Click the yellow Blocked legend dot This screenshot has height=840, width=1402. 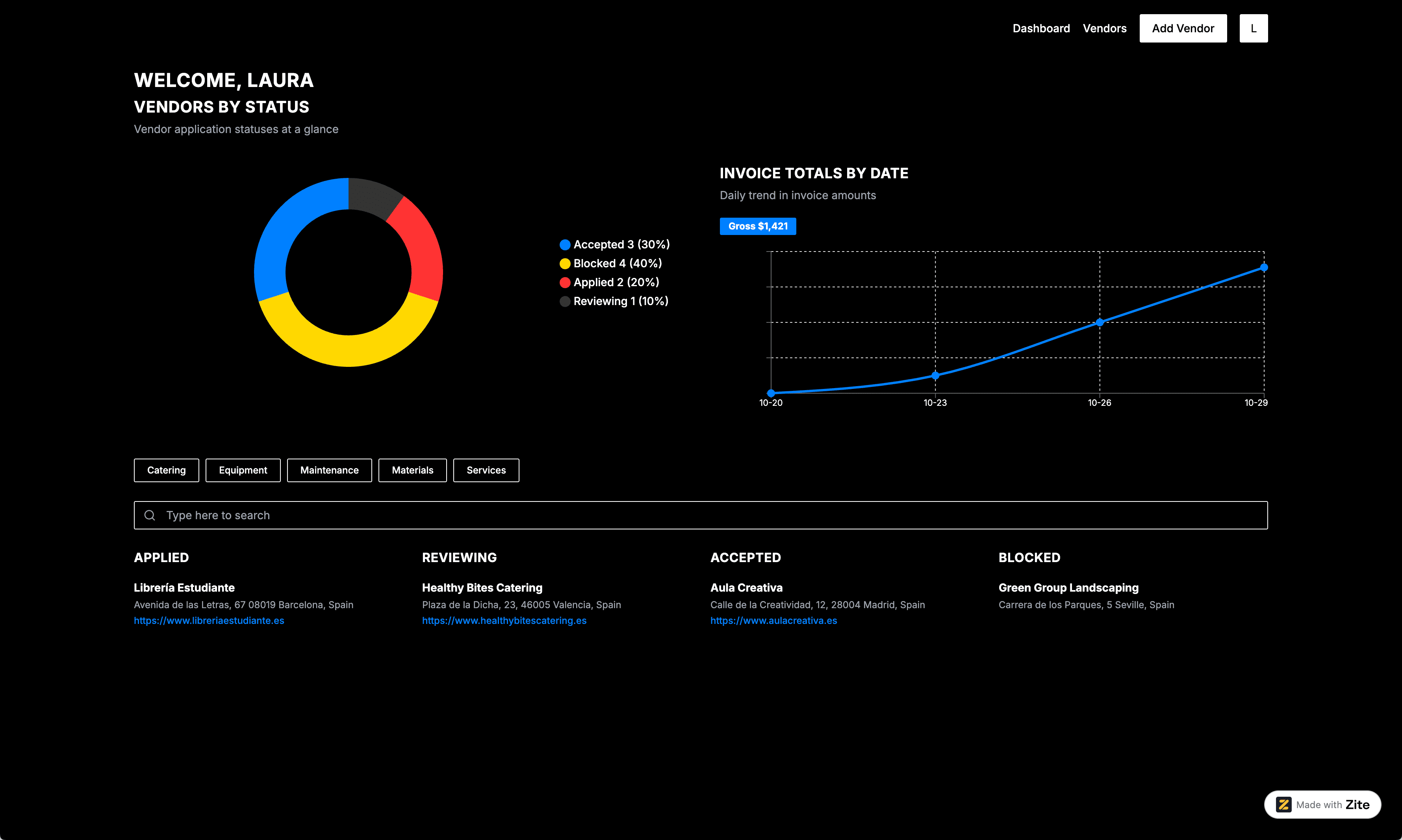(564, 263)
